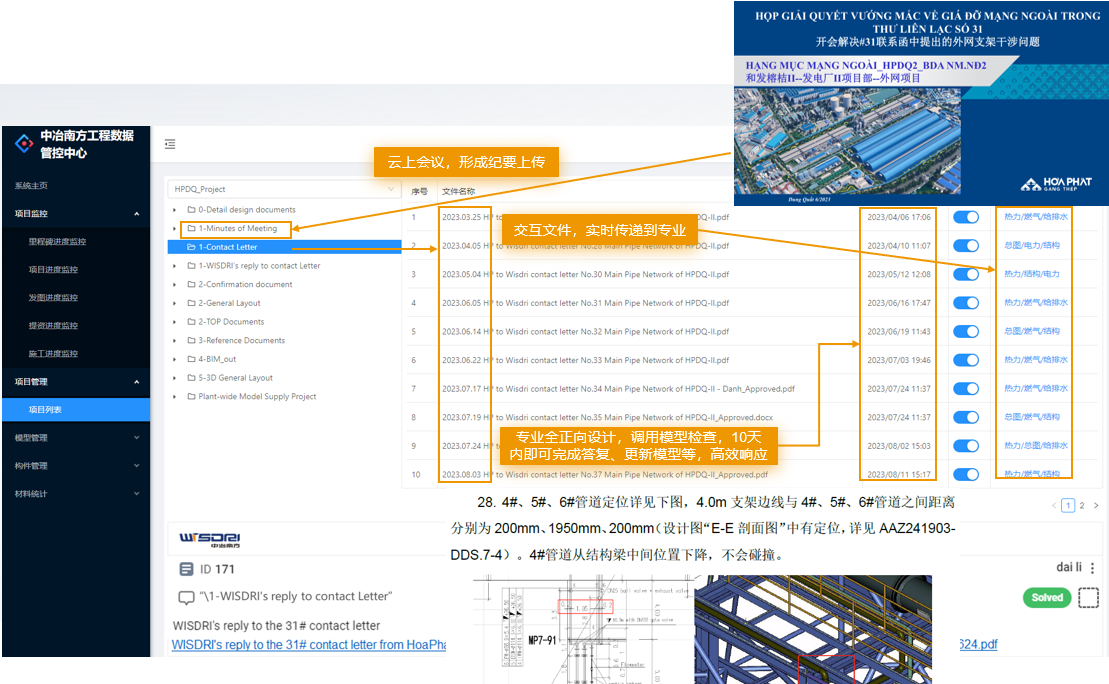Screen dimensions: 1109x684
Task: Toggle the switch for contact letter No.32 row
Action: pyautogui.click(x=965, y=332)
